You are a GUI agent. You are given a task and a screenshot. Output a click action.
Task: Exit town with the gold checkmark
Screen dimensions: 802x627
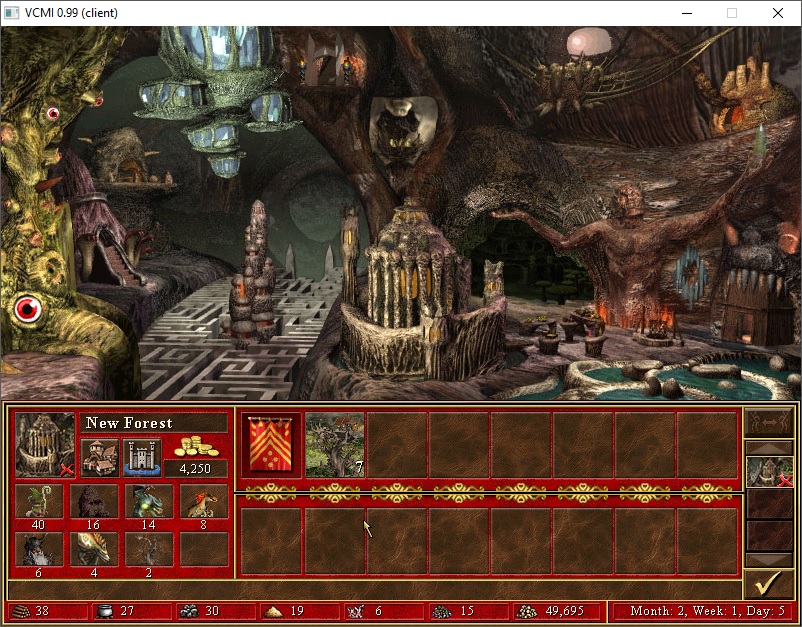[x=769, y=584]
